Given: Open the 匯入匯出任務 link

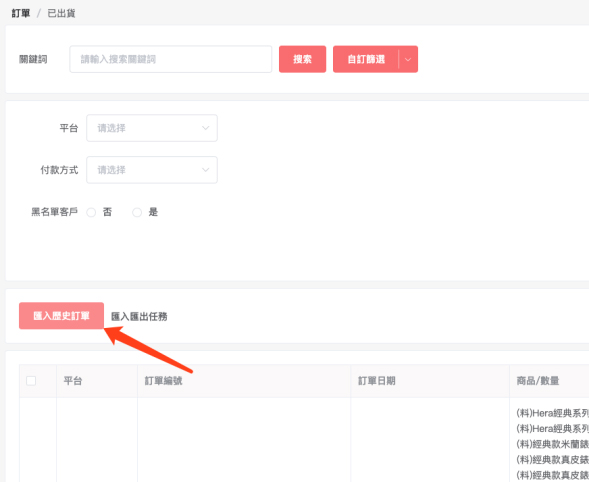Looking at the screenshot, I should 139,316.
